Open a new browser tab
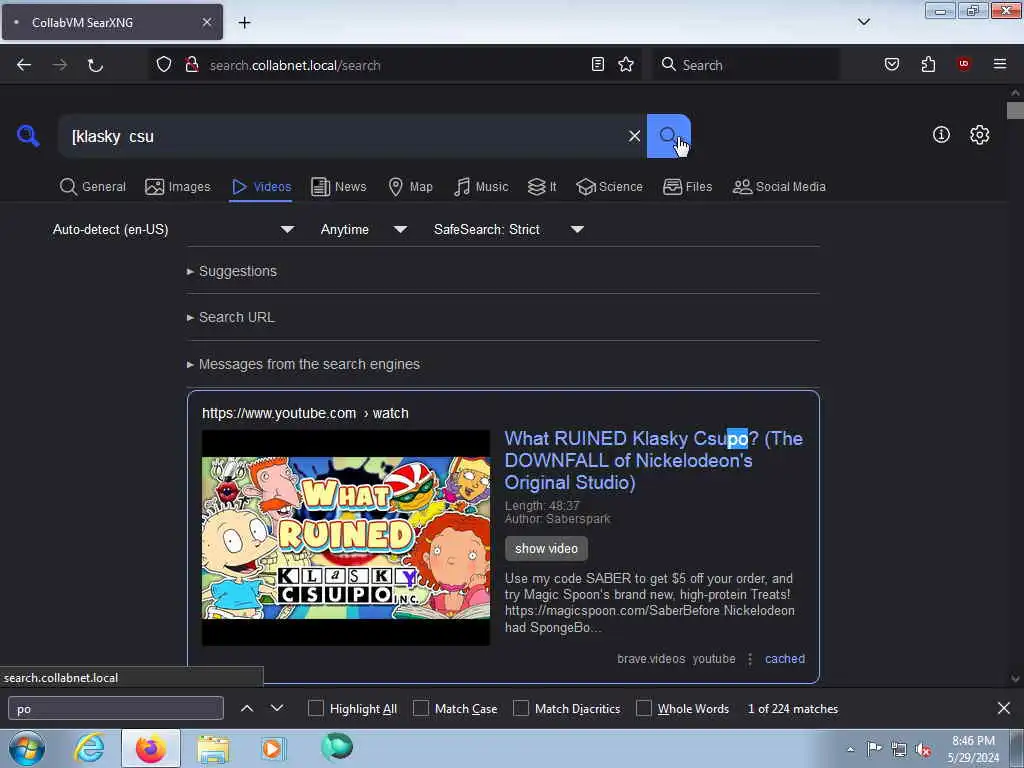 click(244, 22)
